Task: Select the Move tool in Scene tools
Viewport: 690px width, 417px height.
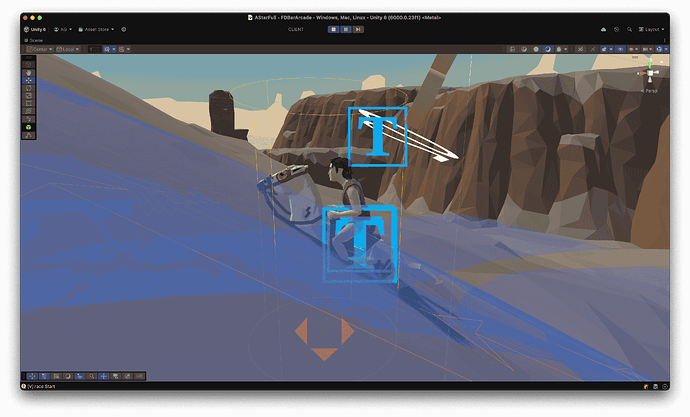Action: tap(29, 80)
